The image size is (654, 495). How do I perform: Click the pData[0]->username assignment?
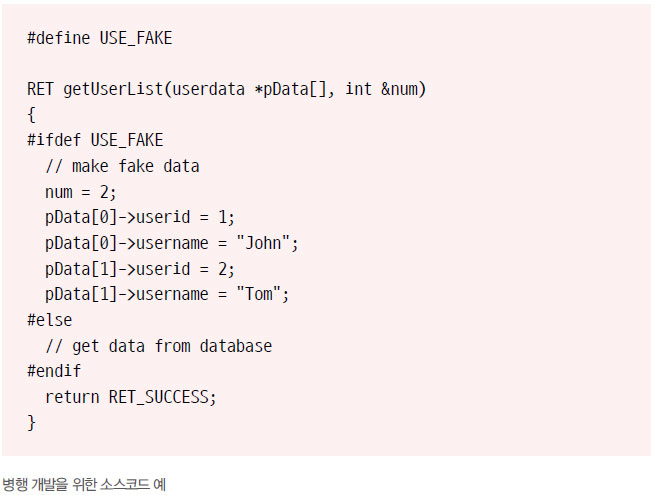pos(171,243)
